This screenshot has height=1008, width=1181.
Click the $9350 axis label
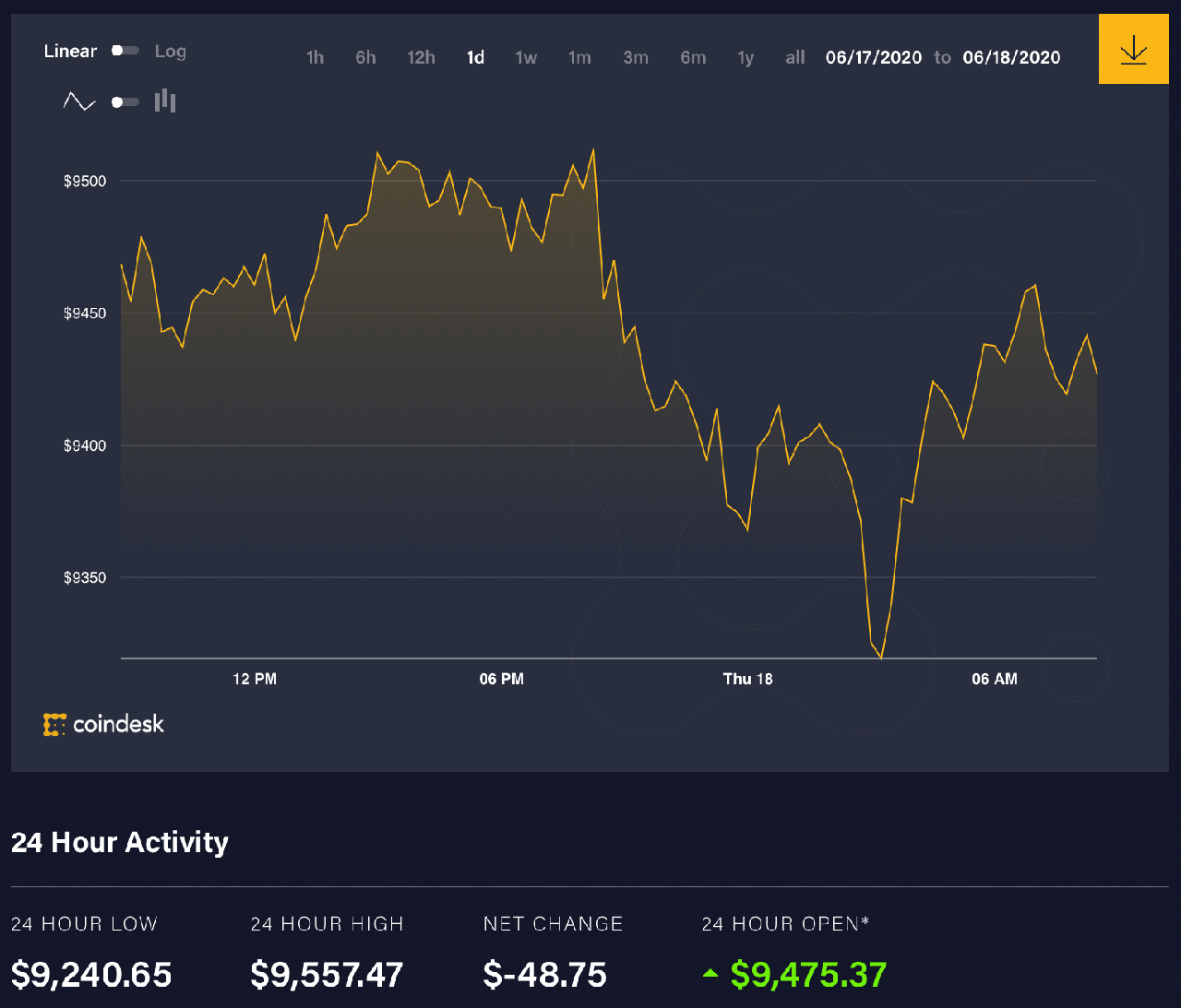pyautogui.click(x=85, y=577)
